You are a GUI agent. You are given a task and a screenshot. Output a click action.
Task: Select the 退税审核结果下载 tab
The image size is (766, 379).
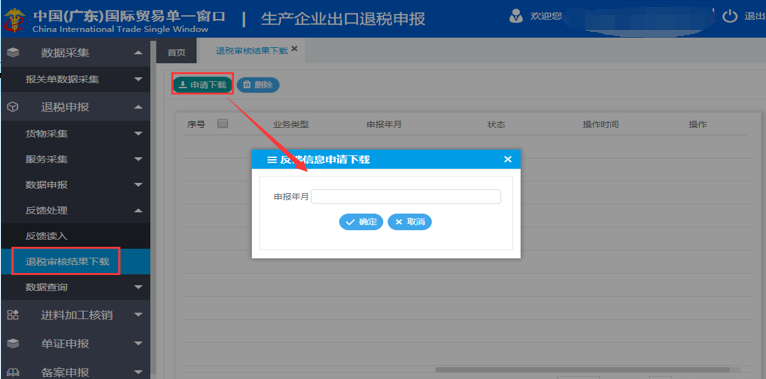252,51
